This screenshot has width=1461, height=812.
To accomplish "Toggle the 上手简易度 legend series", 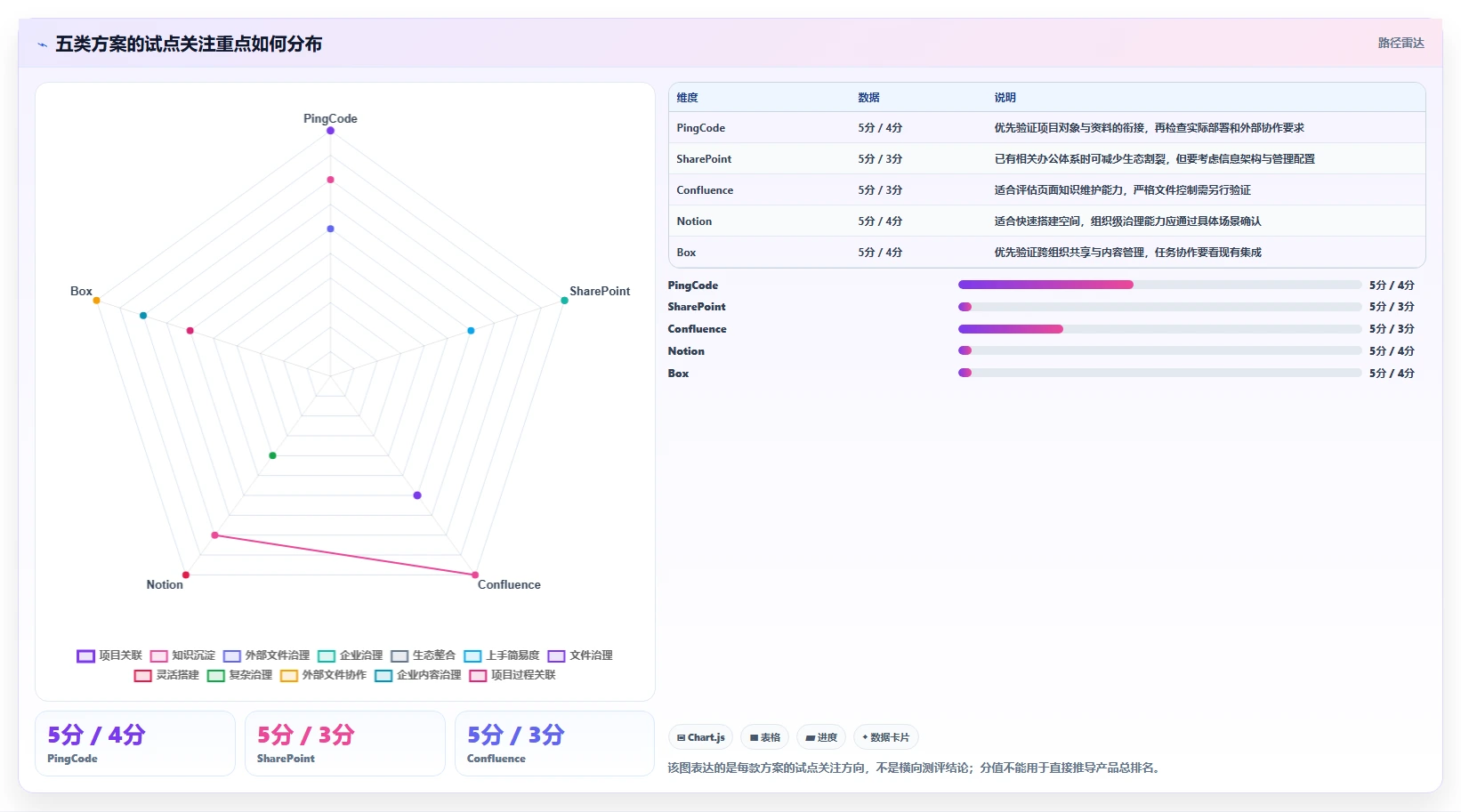I will point(502,655).
